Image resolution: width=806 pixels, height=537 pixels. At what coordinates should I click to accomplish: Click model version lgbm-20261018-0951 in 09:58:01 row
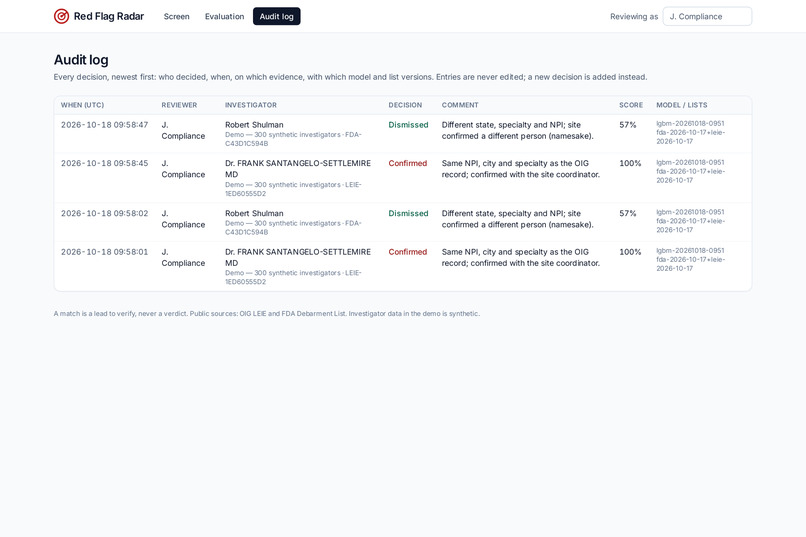690,250
